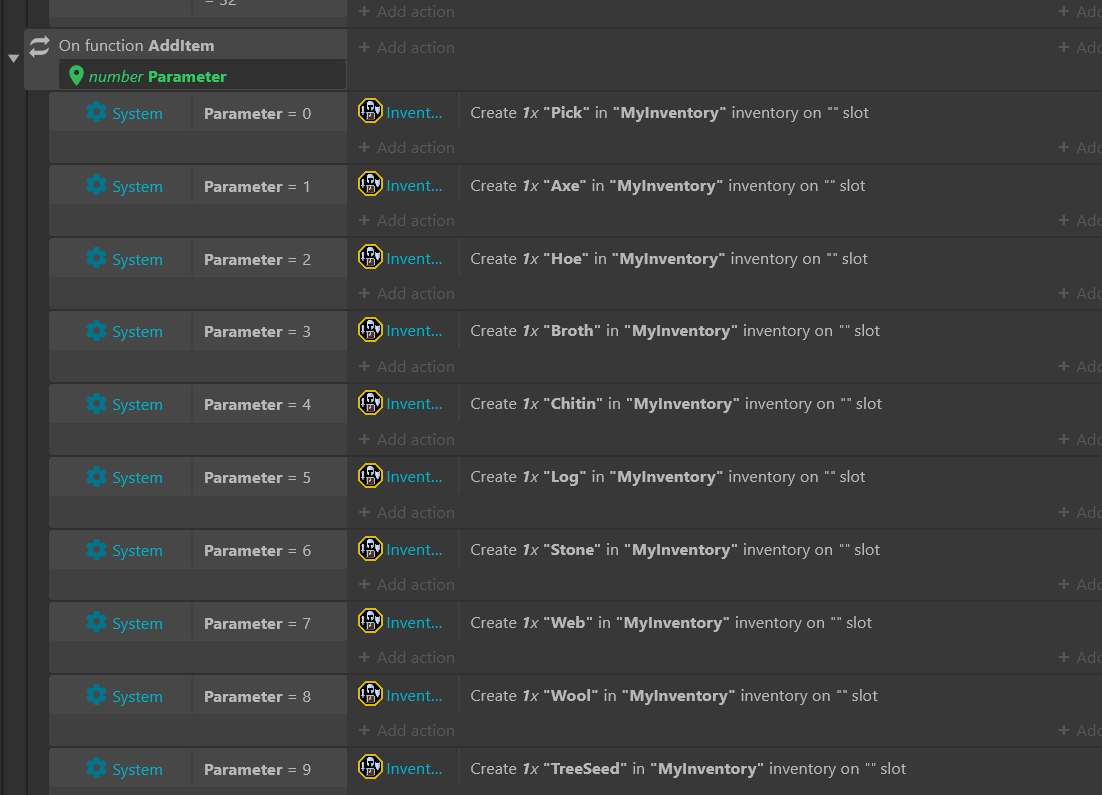
Task: Select the 'Parameter = 8' condition
Action: pyautogui.click(x=257, y=697)
